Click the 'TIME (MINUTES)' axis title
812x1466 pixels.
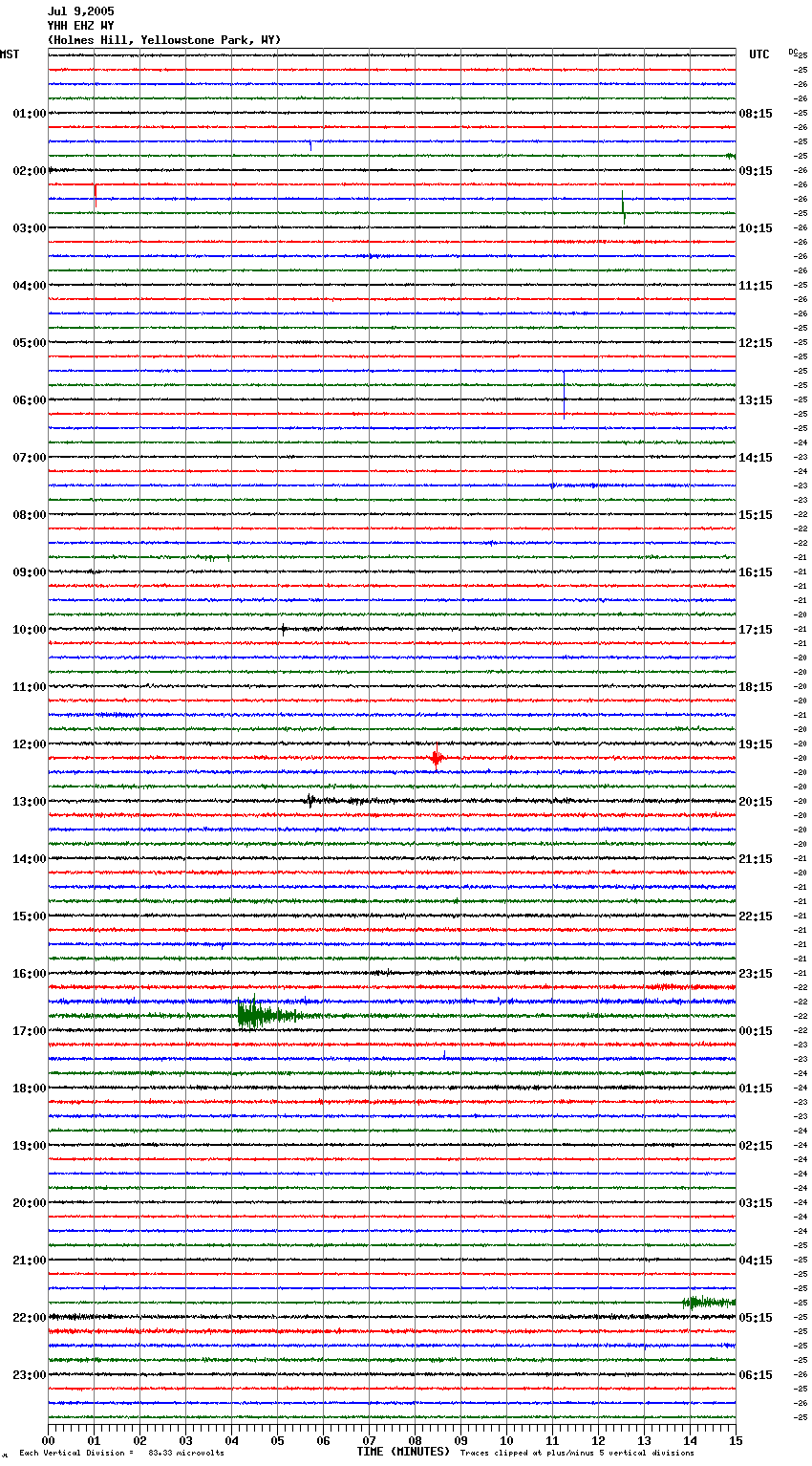click(x=403, y=1452)
